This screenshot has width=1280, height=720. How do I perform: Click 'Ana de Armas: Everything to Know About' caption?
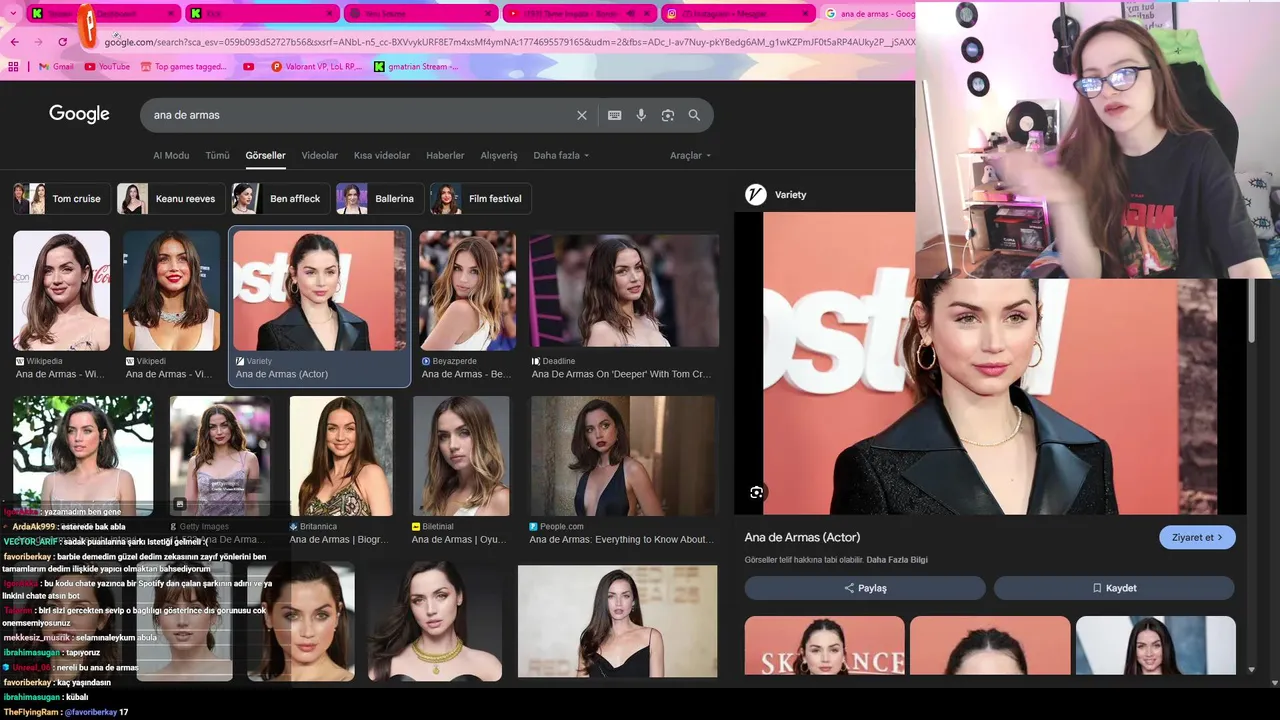pyautogui.click(x=622, y=540)
